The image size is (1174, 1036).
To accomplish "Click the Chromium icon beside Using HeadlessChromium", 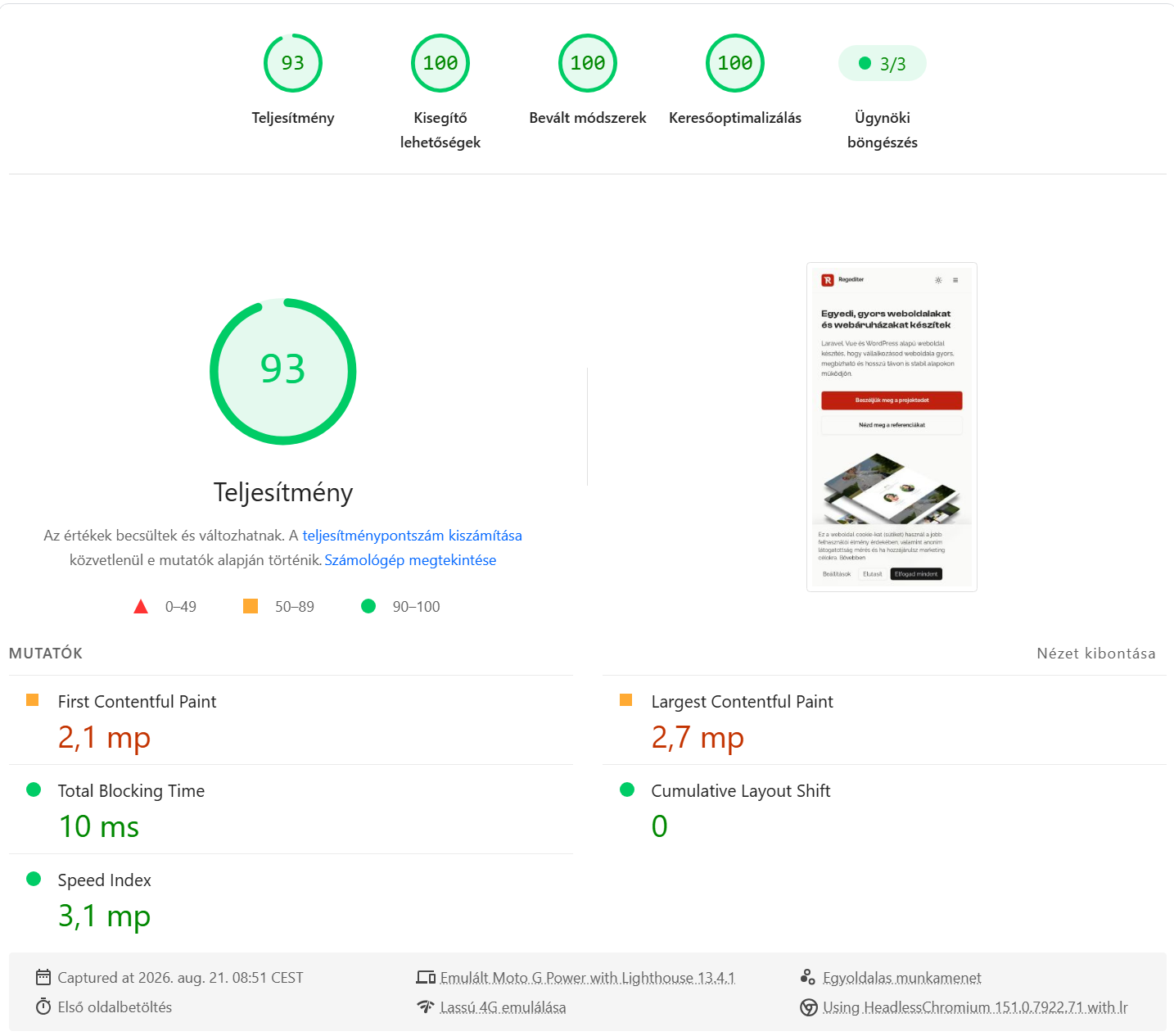I will [809, 1007].
